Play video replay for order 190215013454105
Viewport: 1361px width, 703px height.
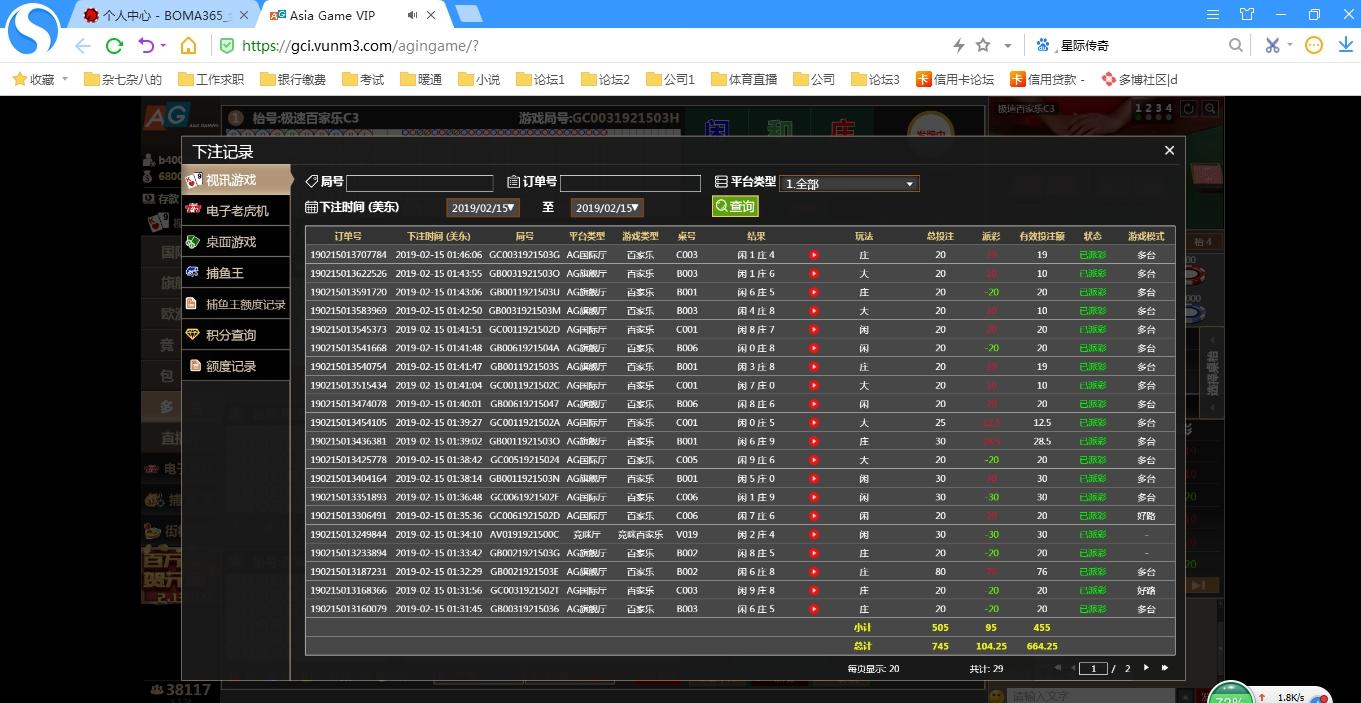click(814, 423)
